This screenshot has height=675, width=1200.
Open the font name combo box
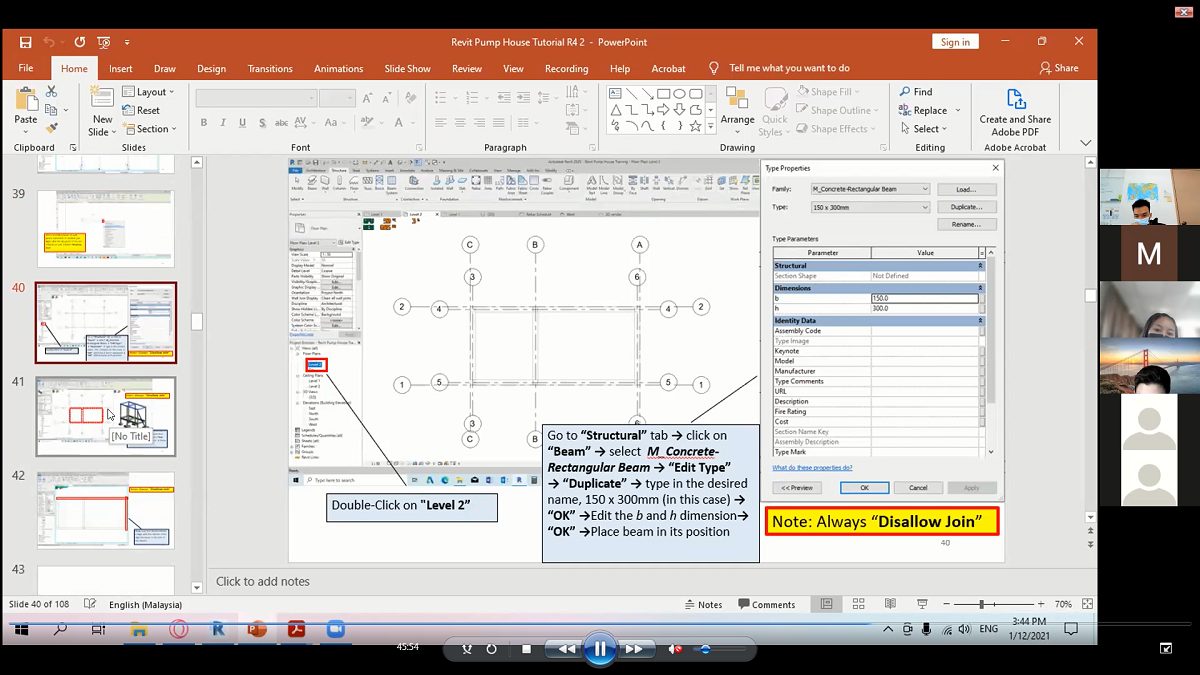tap(256, 98)
